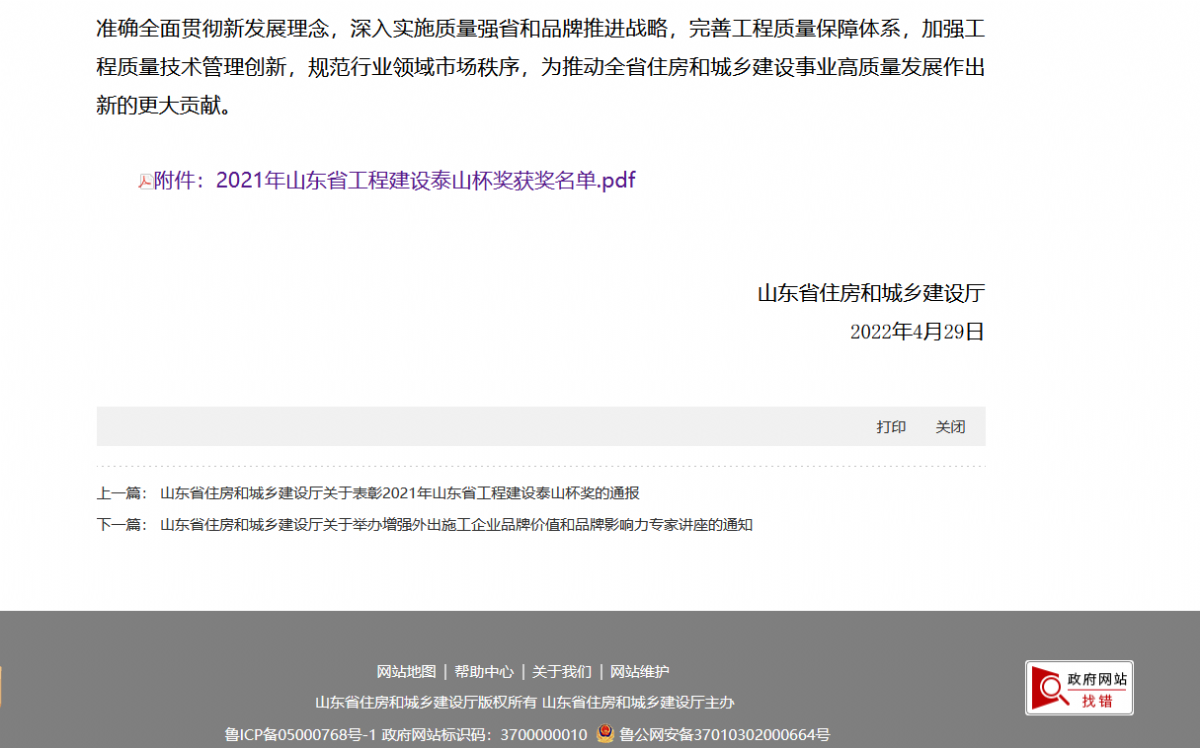The width and height of the screenshot is (1200, 748).
Task: Click the 上一篇 label before previous article
Action: 121,493
